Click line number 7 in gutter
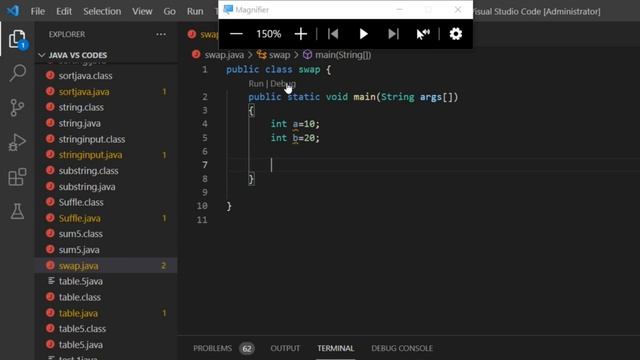 pos(204,164)
